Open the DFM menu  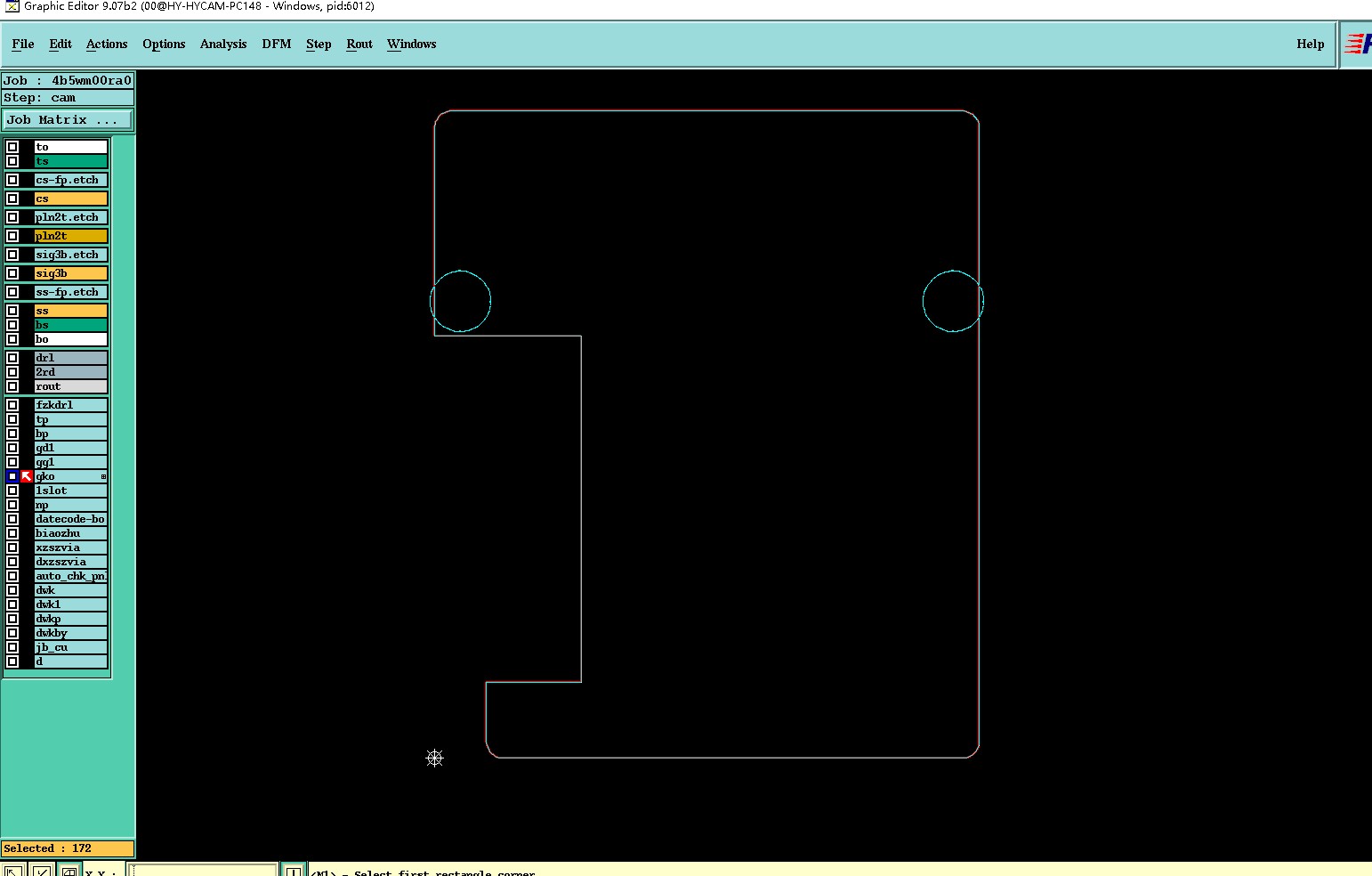(x=277, y=44)
